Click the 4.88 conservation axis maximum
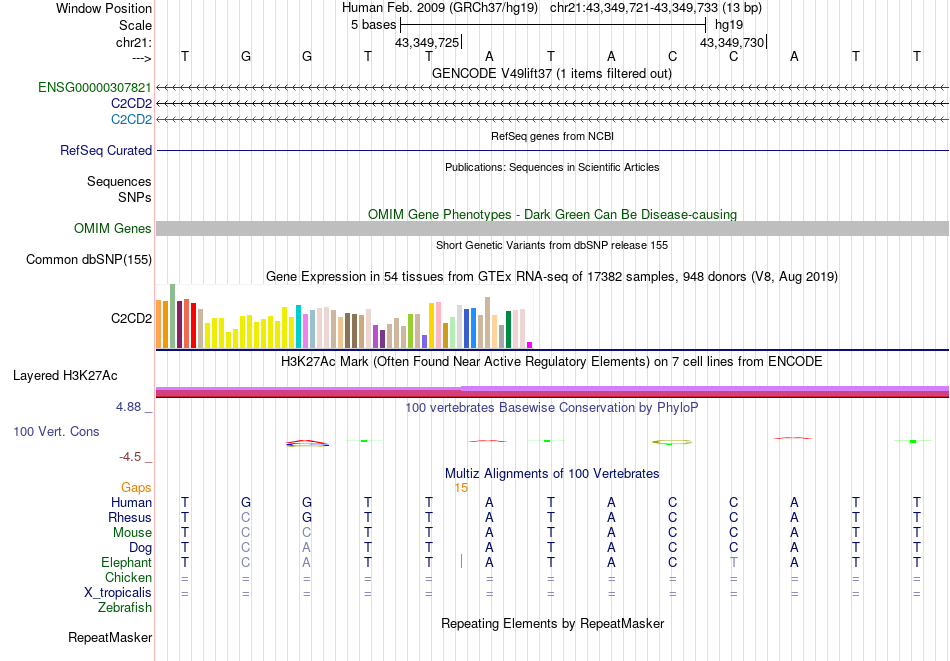 (128, 407)
